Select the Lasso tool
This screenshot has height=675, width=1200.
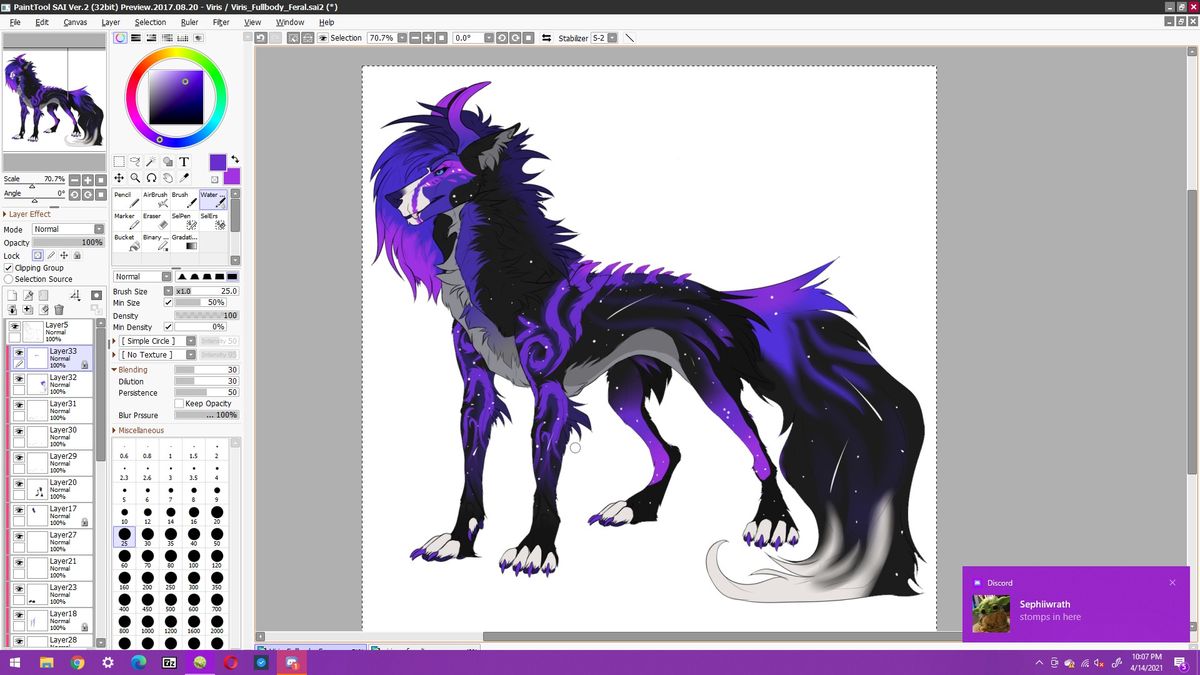point(134,161)
